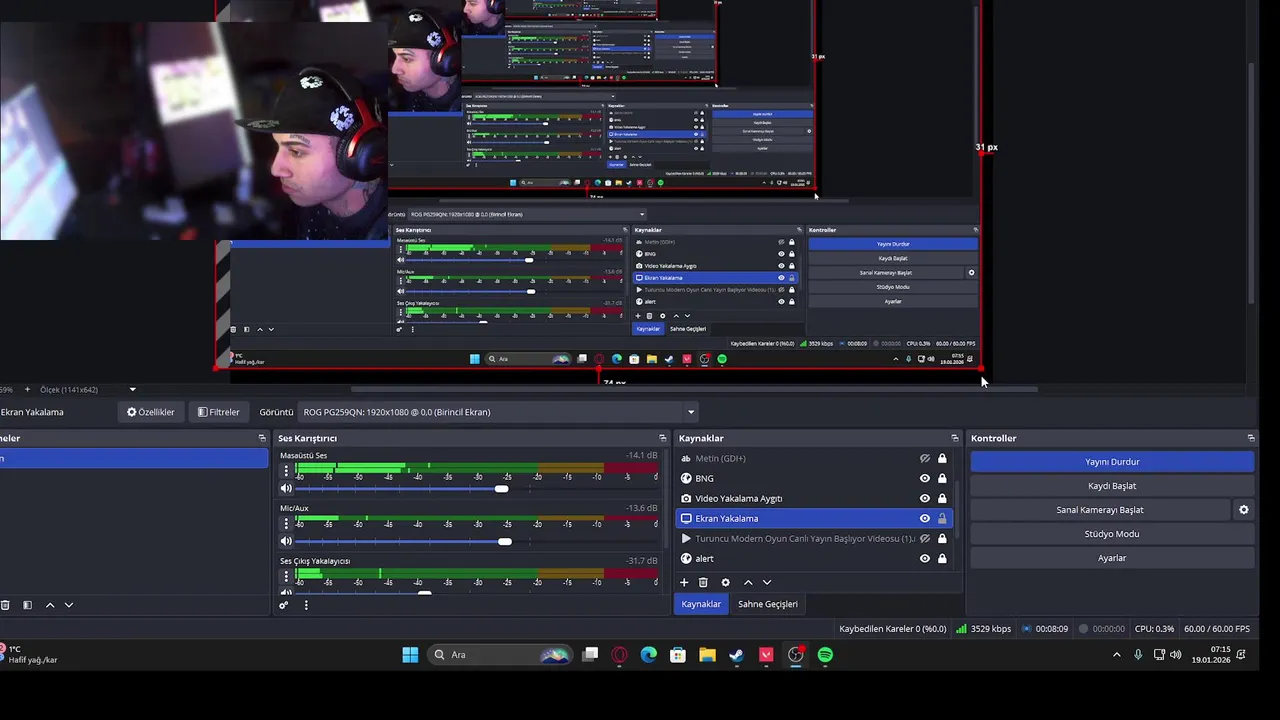Open Steam from the taskbar

(x=736, y=655)
